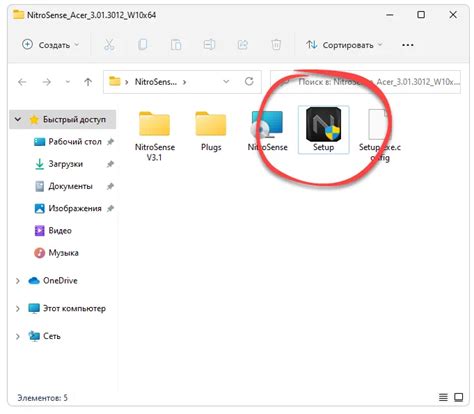Switch to large icons view
Screen dimensions: 474x414
[459, 397]
